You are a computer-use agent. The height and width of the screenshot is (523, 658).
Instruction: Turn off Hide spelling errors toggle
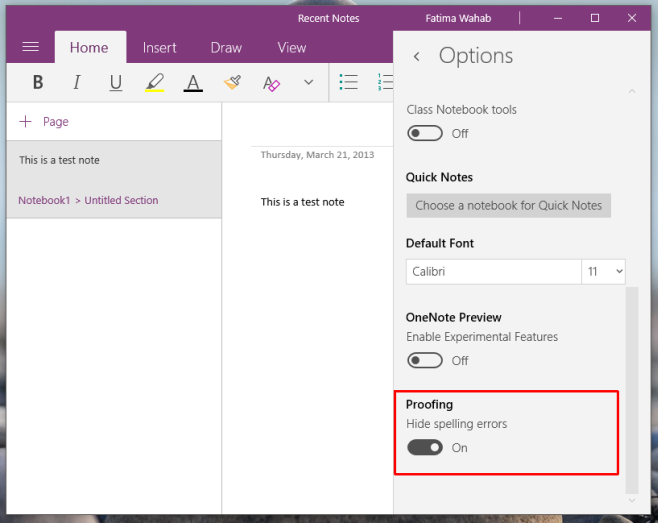(x=425, y=447)
